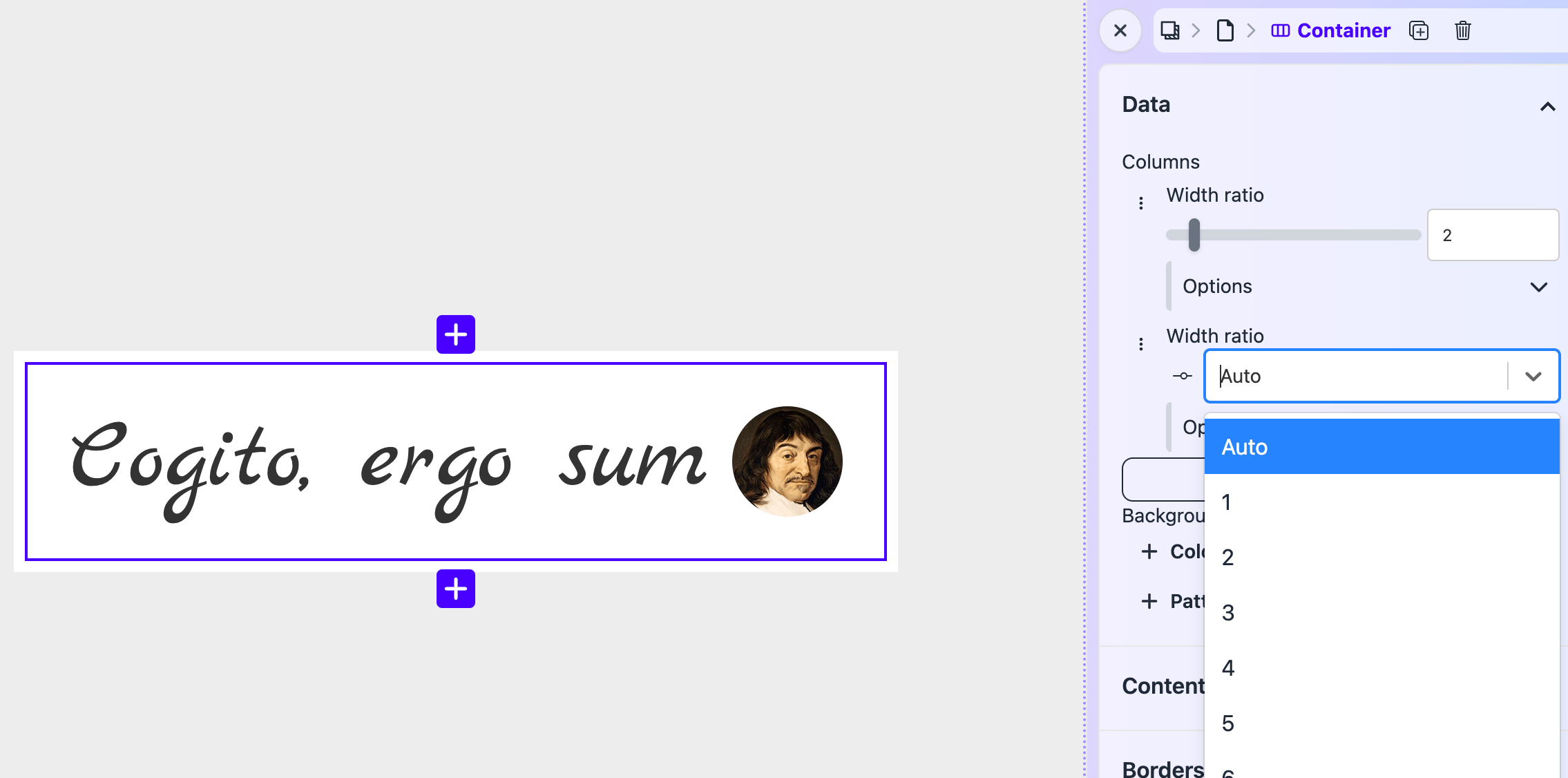The width and height of the screenshot is (1568, 778).
Task: Click the screens icon at breadcrumb start
Action: pyautogui.click(x=1169, y=30)
